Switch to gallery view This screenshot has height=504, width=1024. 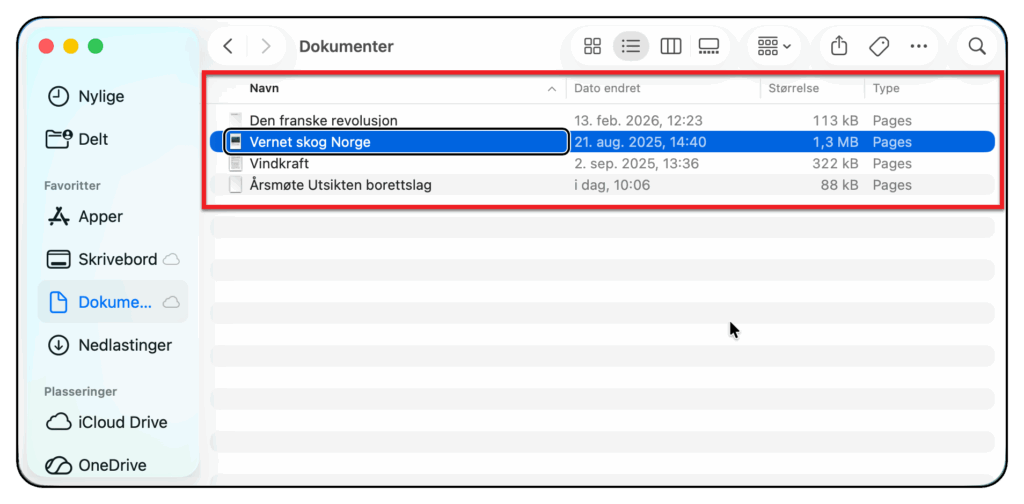[x=709, y=46]
